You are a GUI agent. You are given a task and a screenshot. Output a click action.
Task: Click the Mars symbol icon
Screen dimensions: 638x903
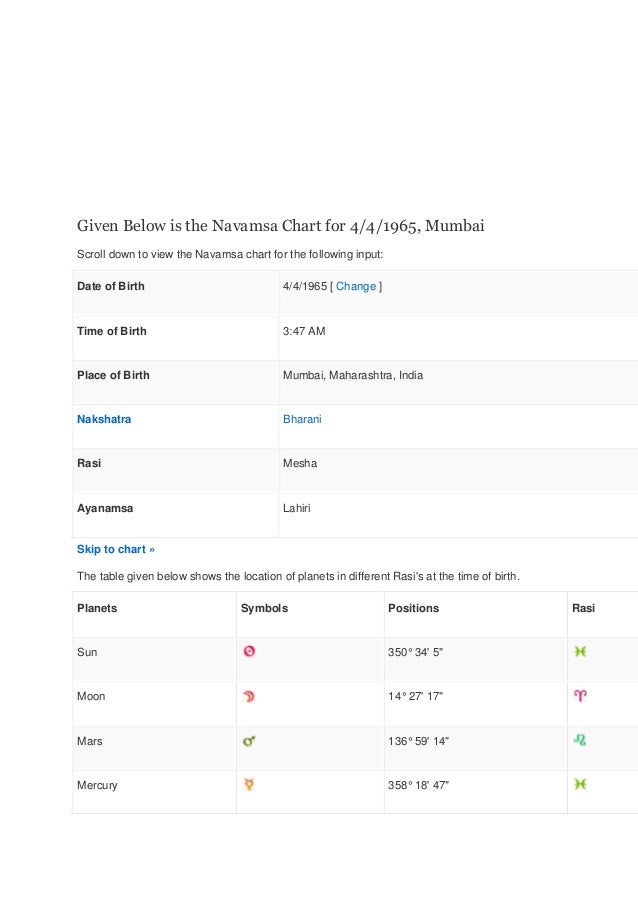point(249,741)
